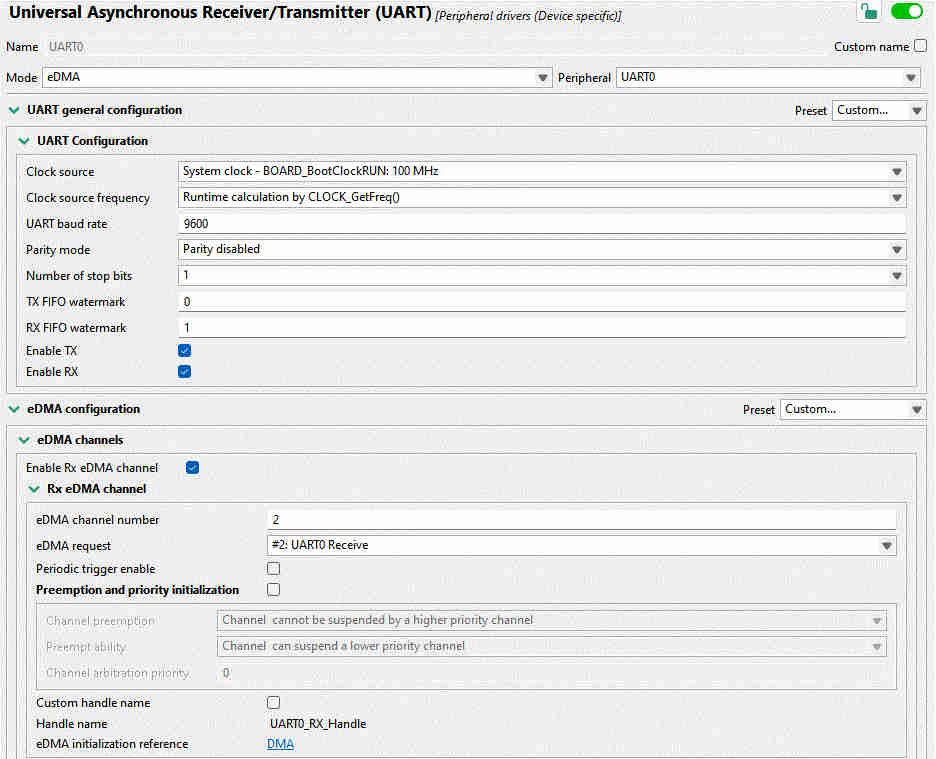This screenshot has height=759, width=936.
Task: Check the Custom name checkbox
Action: click(x=920, y=45)
